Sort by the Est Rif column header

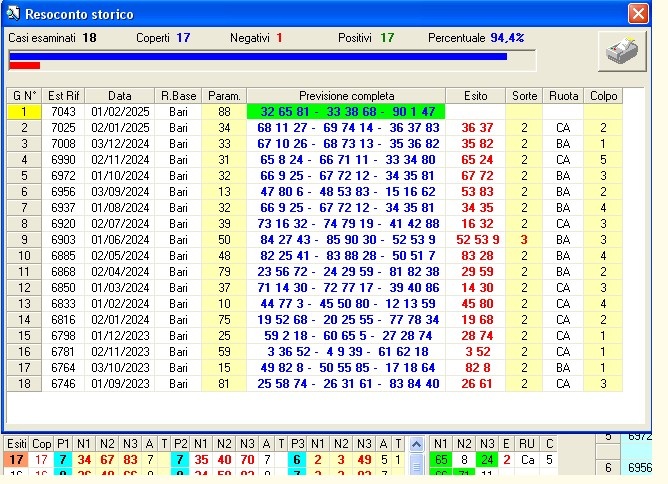63,96
